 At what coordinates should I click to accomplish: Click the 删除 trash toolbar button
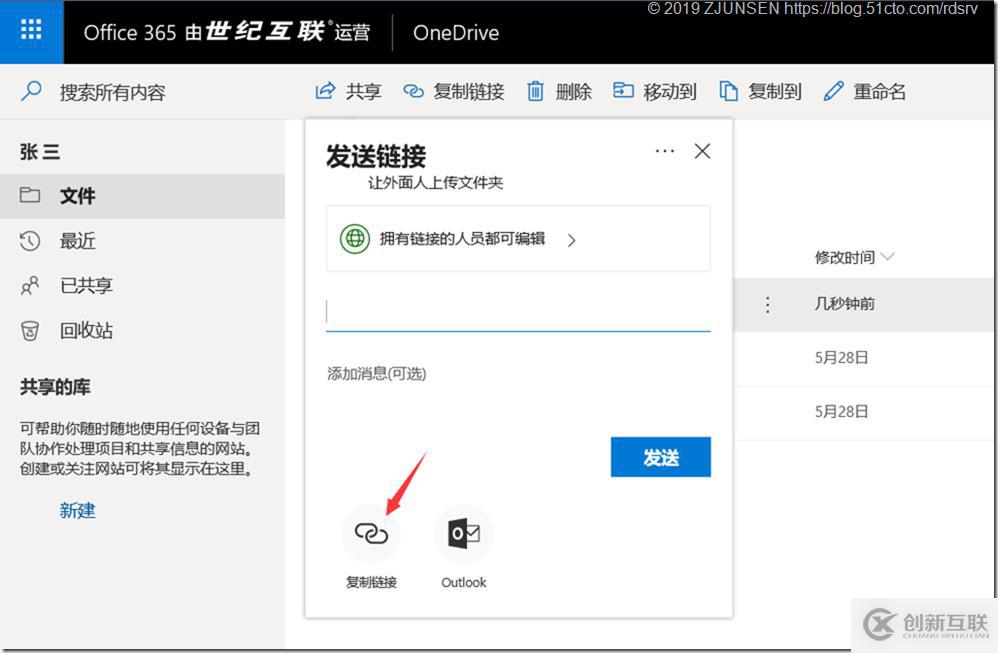pos(559,92)
